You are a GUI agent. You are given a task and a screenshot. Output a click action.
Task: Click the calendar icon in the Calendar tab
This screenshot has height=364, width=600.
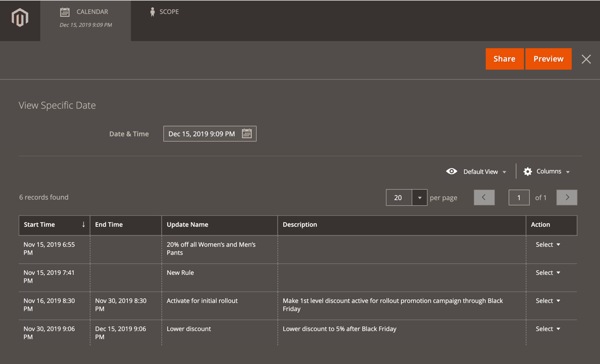(65, 12)
